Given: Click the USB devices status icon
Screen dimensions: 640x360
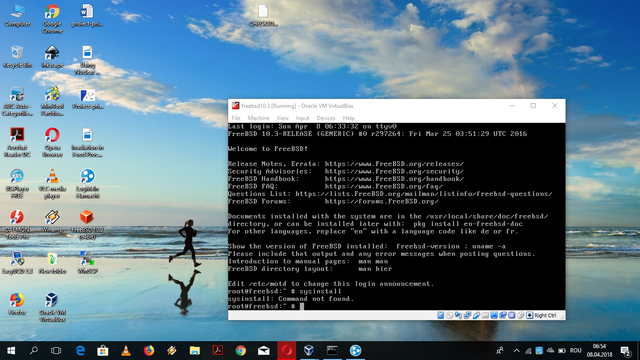Looking at the screenshot, I should click(x=476, y=315).
